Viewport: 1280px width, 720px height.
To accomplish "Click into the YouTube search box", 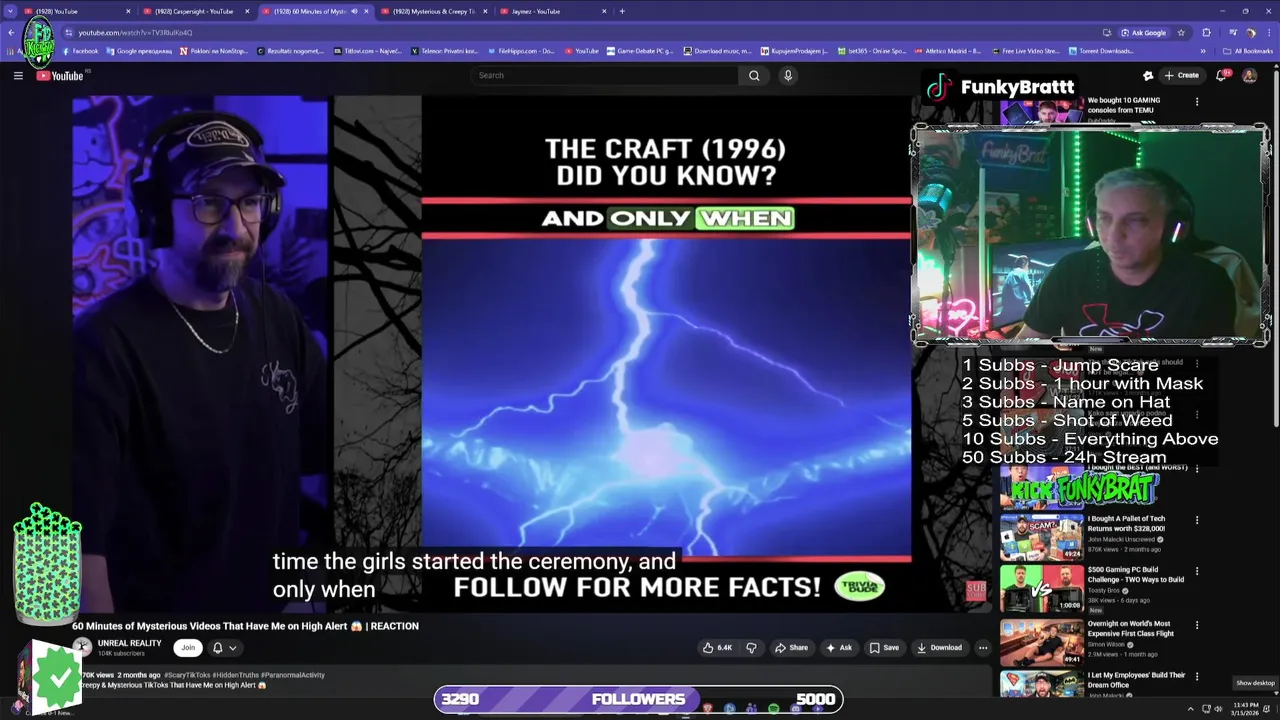I will coord(605,75).
